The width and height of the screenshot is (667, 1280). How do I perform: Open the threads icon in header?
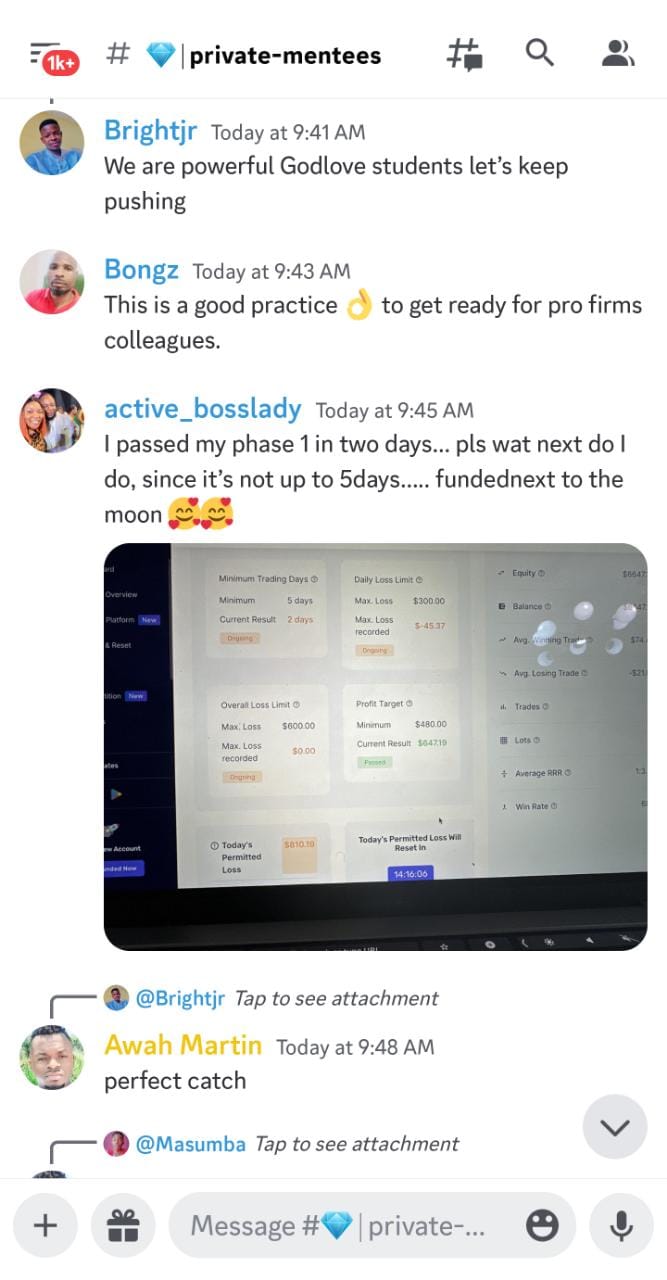click(464, 54)
